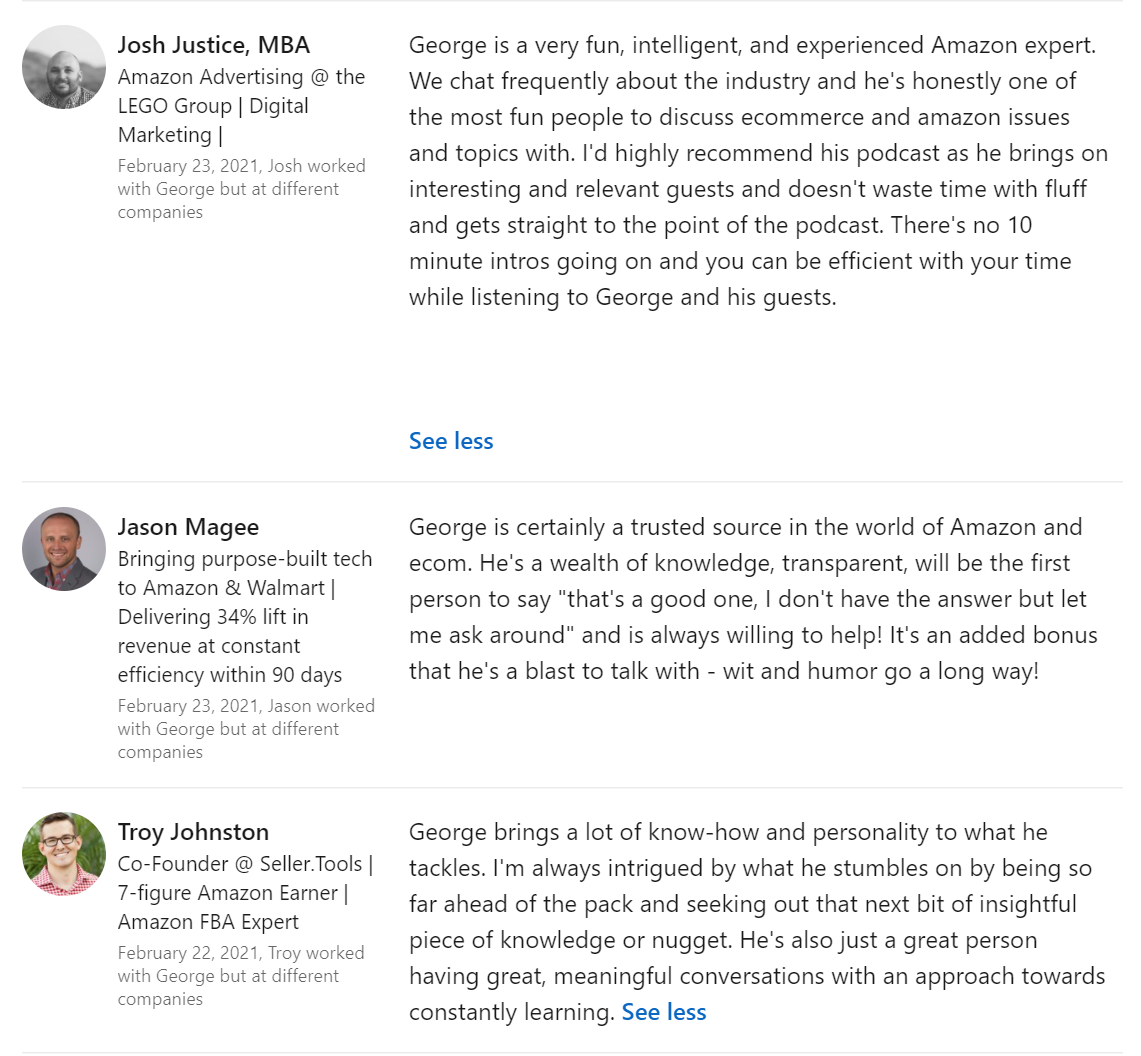Open the Josh Justice, MBA profile name
Image resolution: width=1141 pixels, height=1056 pixels.
(x=214, y=45)
